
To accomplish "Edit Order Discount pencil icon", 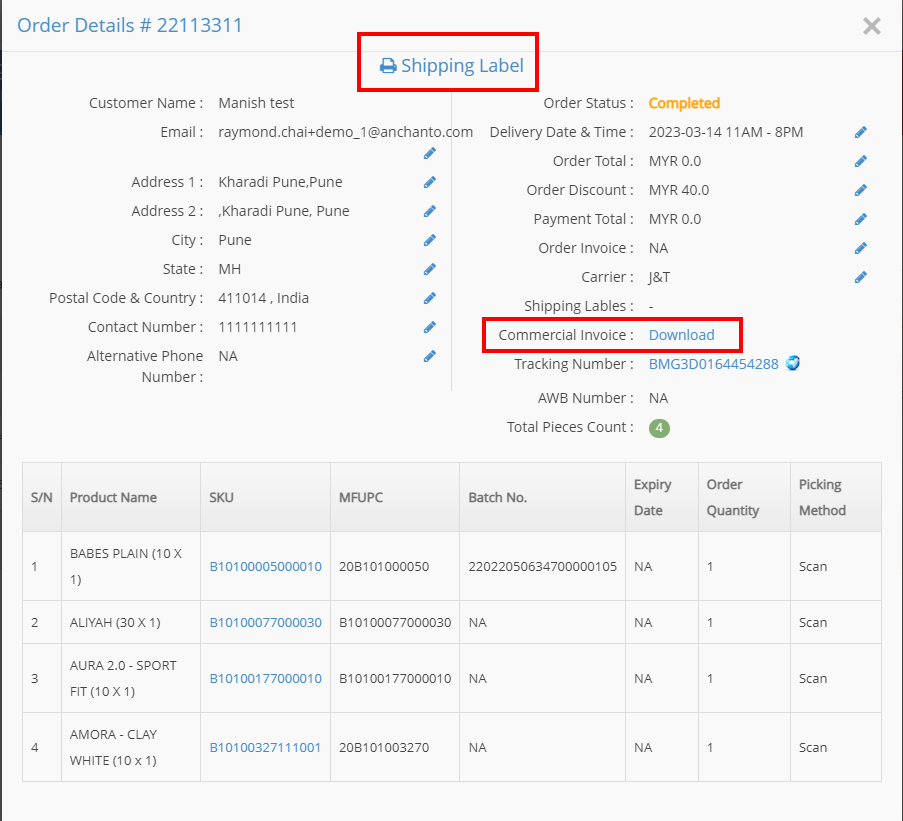I will (x=860, y=190).
